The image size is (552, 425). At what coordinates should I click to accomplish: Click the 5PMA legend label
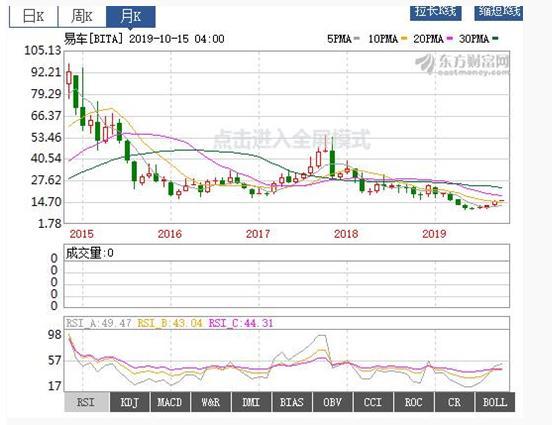(340, 39)
